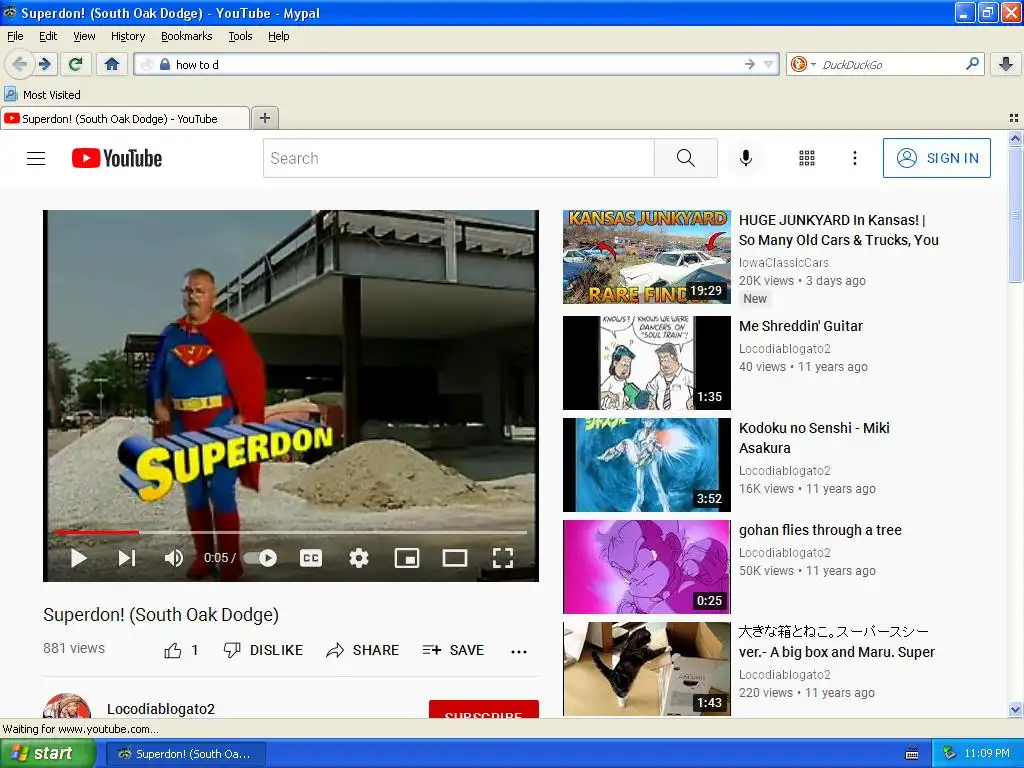The image size is (1024, 768).
Task: Skip to the next video
Action: point(127,558)
